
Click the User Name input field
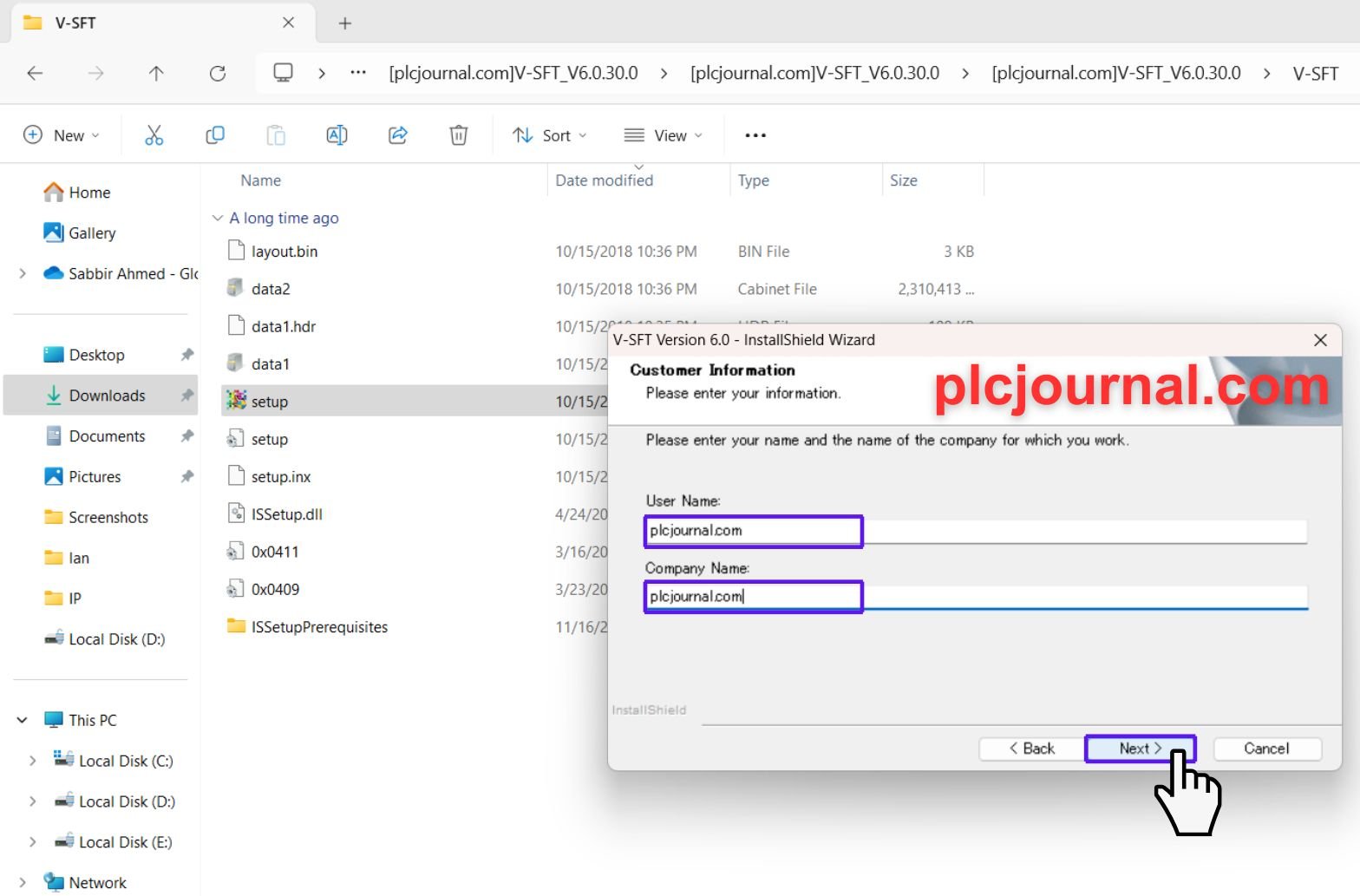(x=976, y=531)
